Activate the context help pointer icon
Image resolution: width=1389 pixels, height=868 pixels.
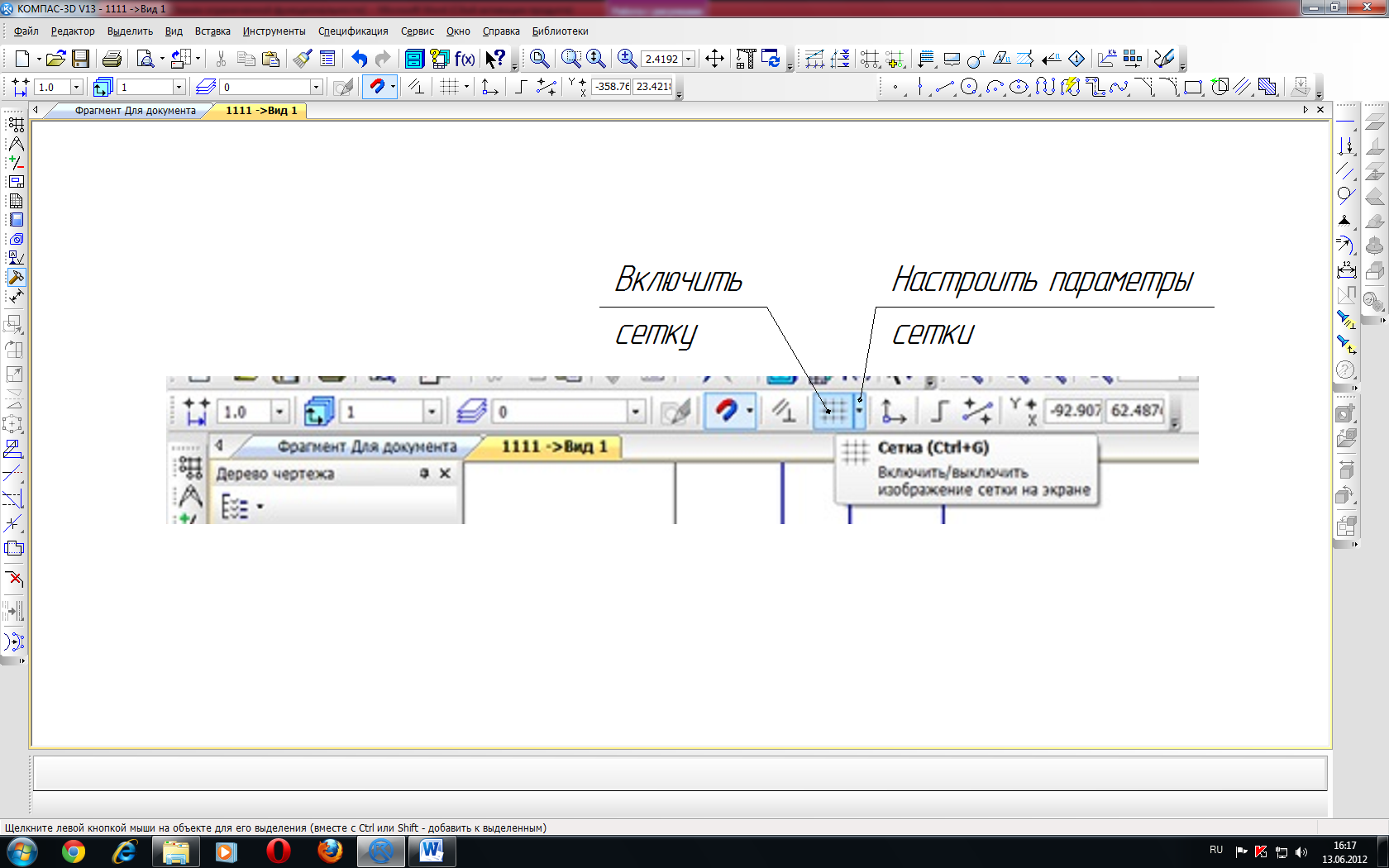click(495, 59)
